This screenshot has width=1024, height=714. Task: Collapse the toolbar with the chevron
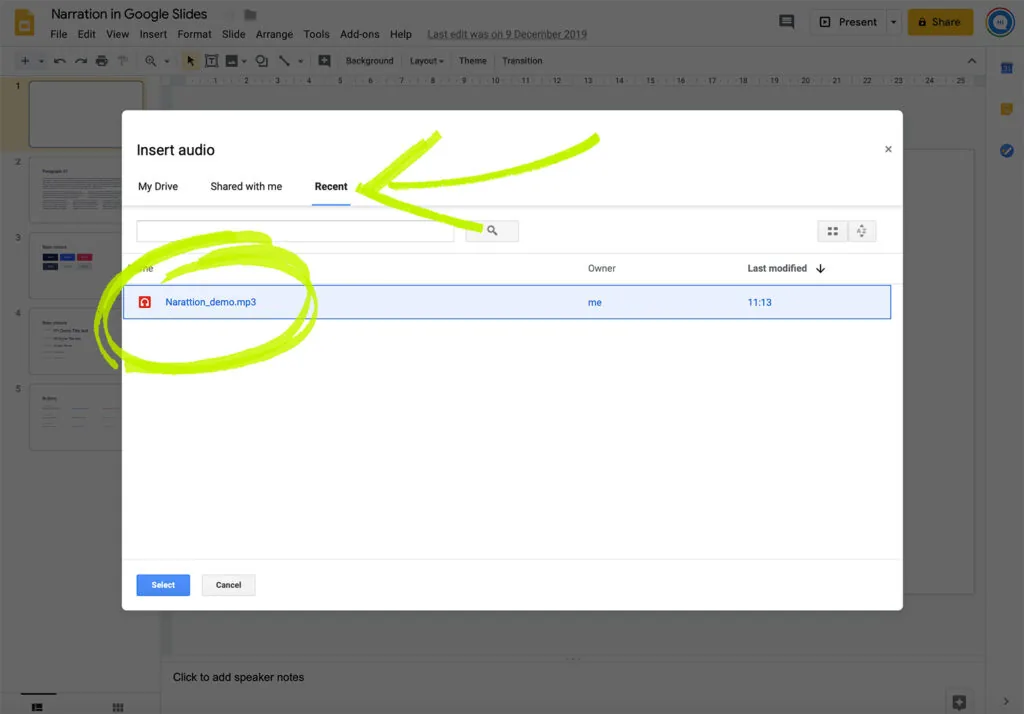coord(972,61)
